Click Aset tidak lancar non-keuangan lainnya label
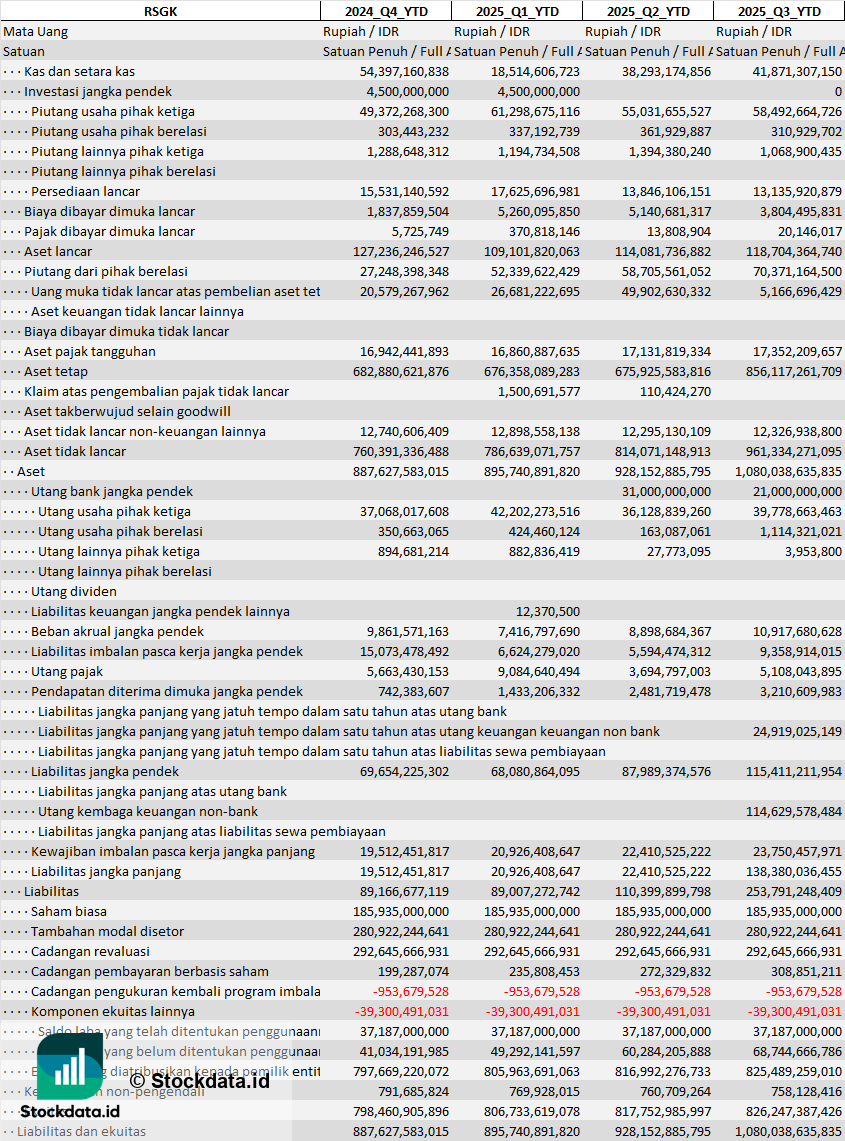Image resolution: width=845 pixels, height=1141 pixels. tap(145, 432)
